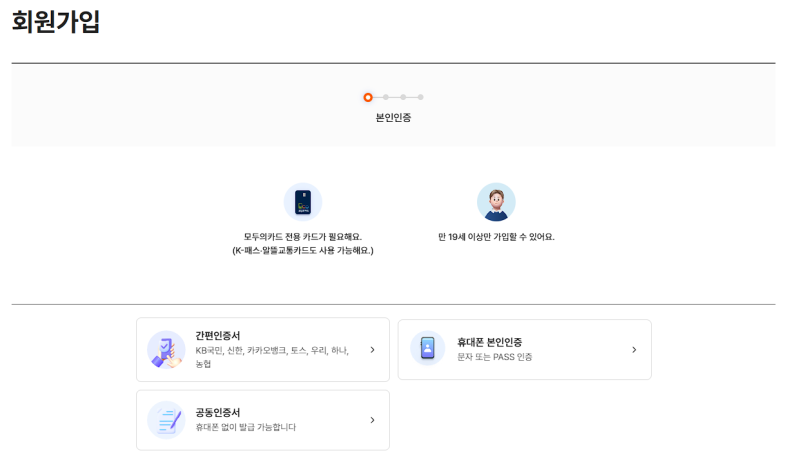800x473 pixels.
Task: Click the 간편인증서 hand-and-phone icon
Action: point(166,350)
